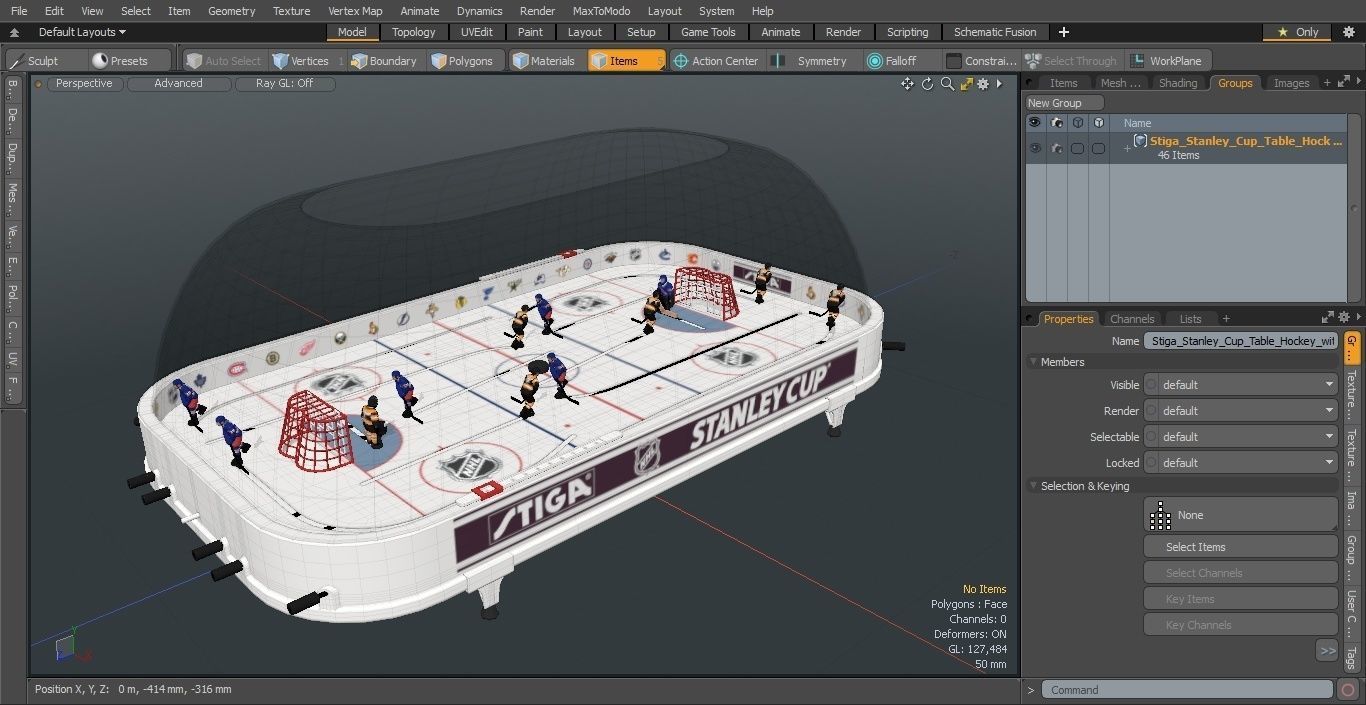Toggle Select Through option
1366x705 pixels.
click(x=1073, y=61)
